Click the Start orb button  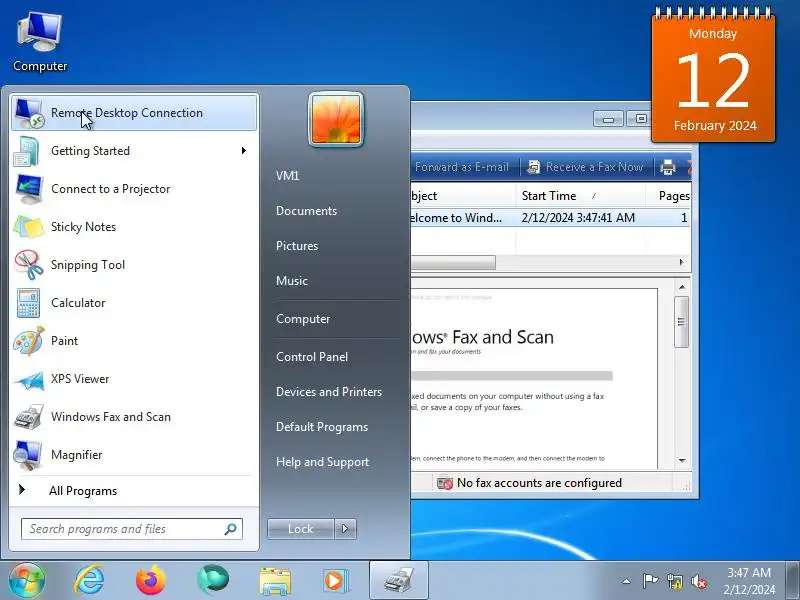(x=27, y=580)
